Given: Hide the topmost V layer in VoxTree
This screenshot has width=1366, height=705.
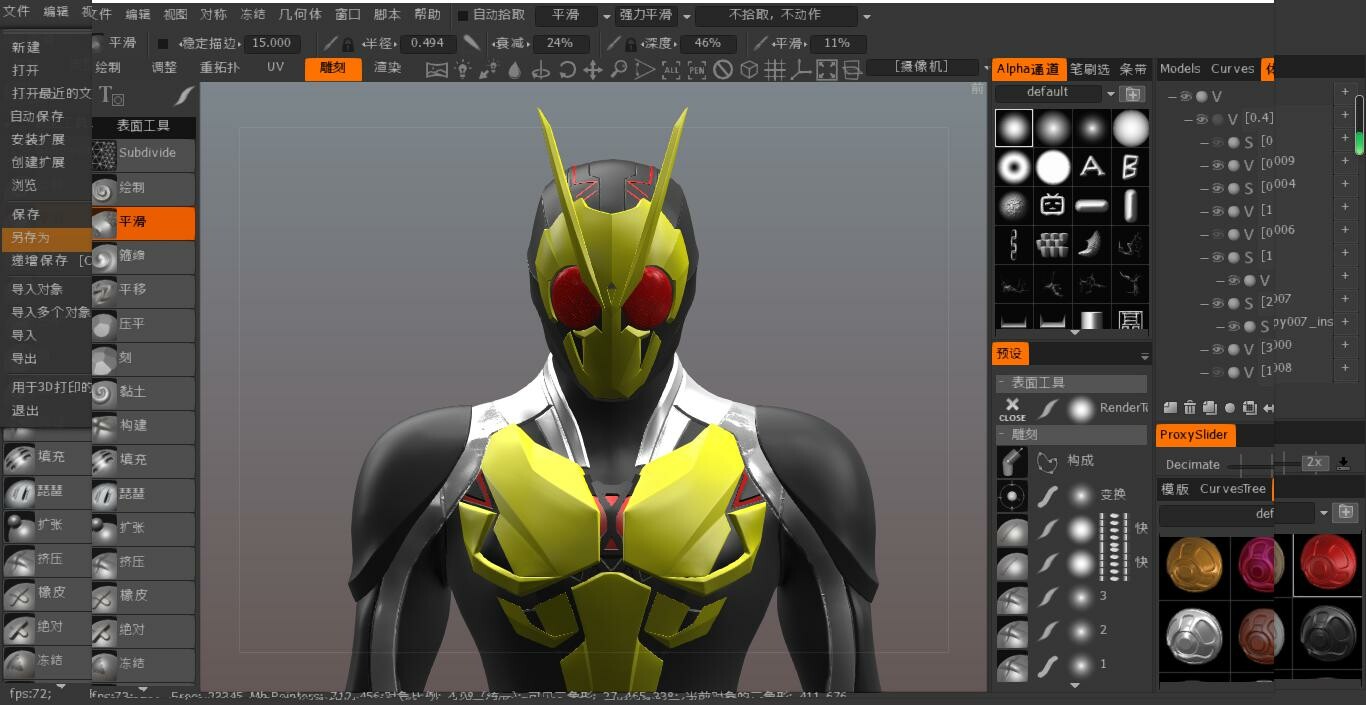Looking at the screenshot, I should coord(1184,96).
